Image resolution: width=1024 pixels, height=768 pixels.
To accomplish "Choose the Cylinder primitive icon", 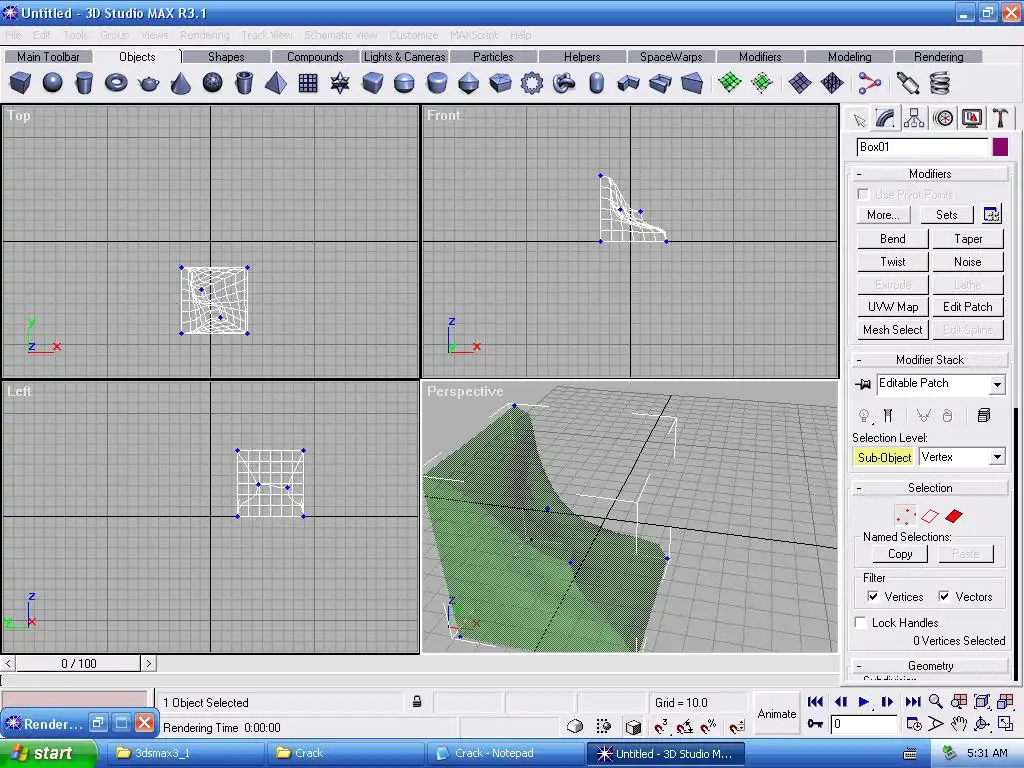I will (84, 83).
